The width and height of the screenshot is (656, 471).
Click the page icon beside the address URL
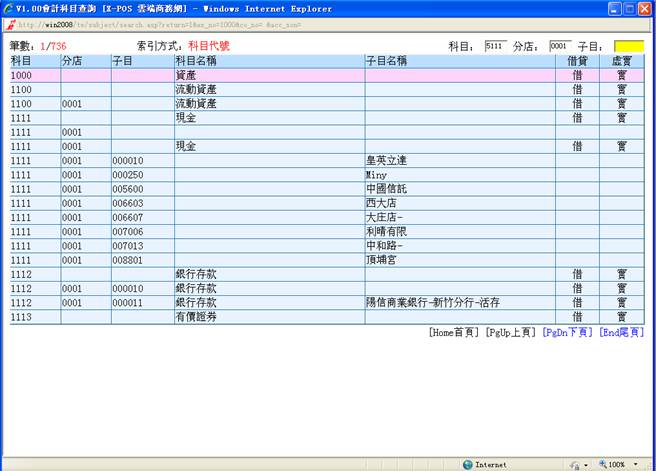click(10, 24)
